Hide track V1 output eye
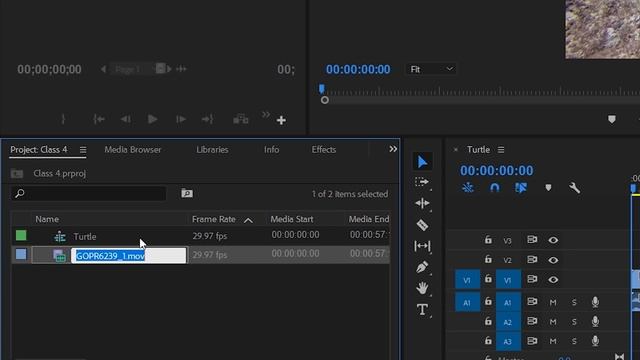Image resolution: width=640 pixels, height=360 pixels. point(553,280)
